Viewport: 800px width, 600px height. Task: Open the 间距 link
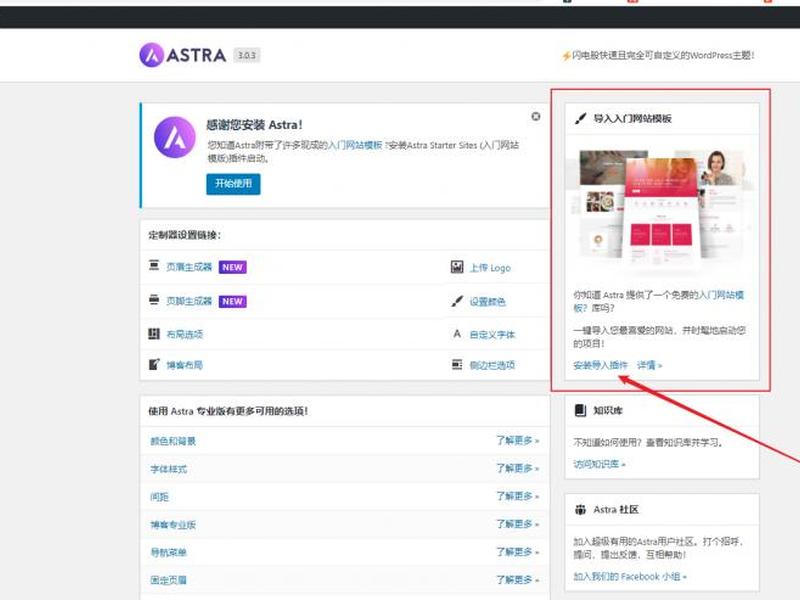(x=159, y=496)
